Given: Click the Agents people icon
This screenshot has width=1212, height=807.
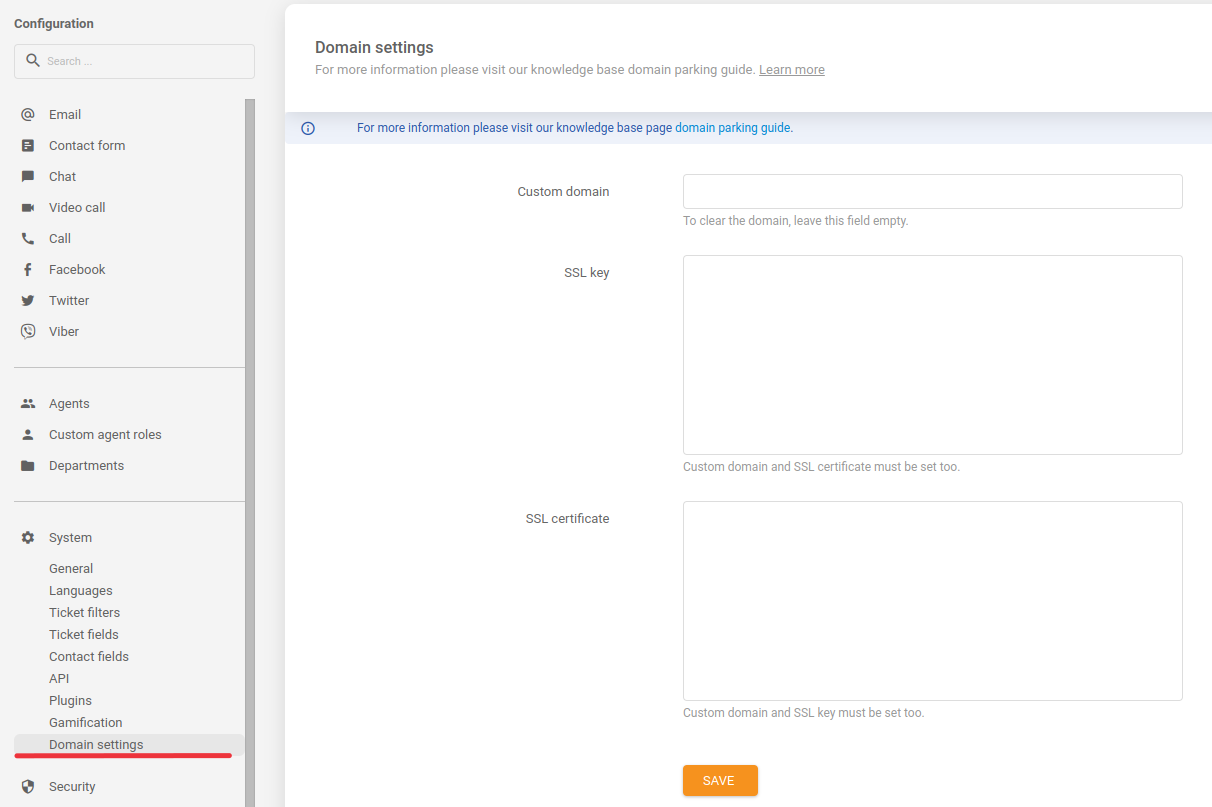Looking at the screenshot, I should coord(28,404).
